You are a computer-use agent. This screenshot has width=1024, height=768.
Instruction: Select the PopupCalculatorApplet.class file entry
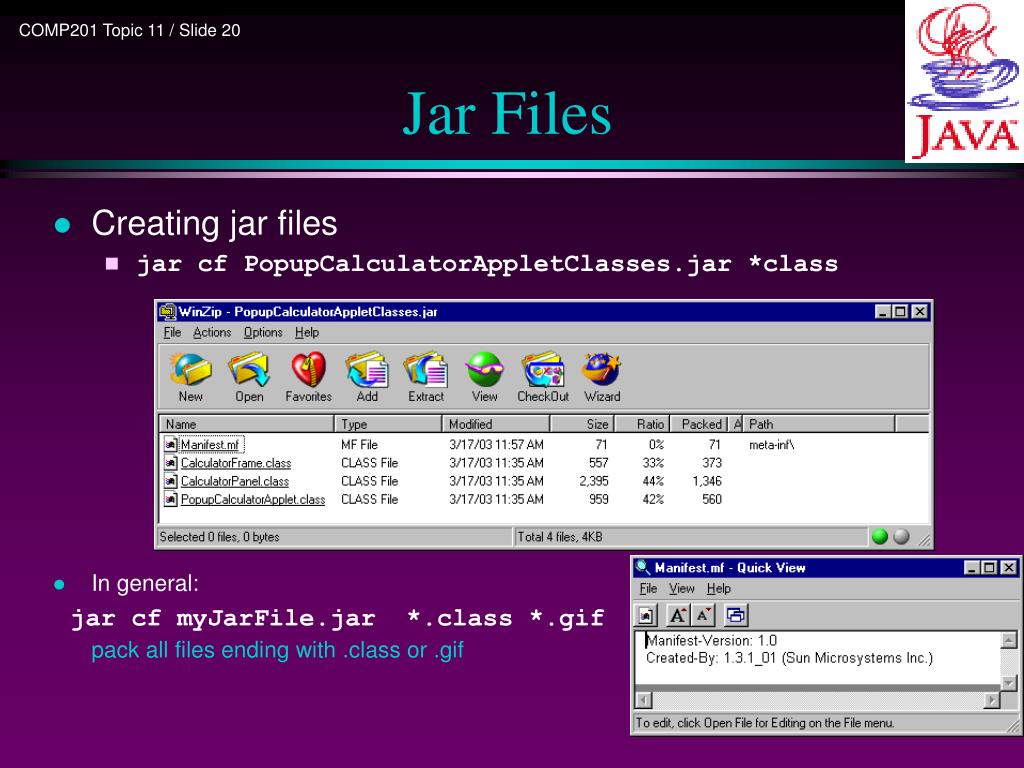click(253, 500)
